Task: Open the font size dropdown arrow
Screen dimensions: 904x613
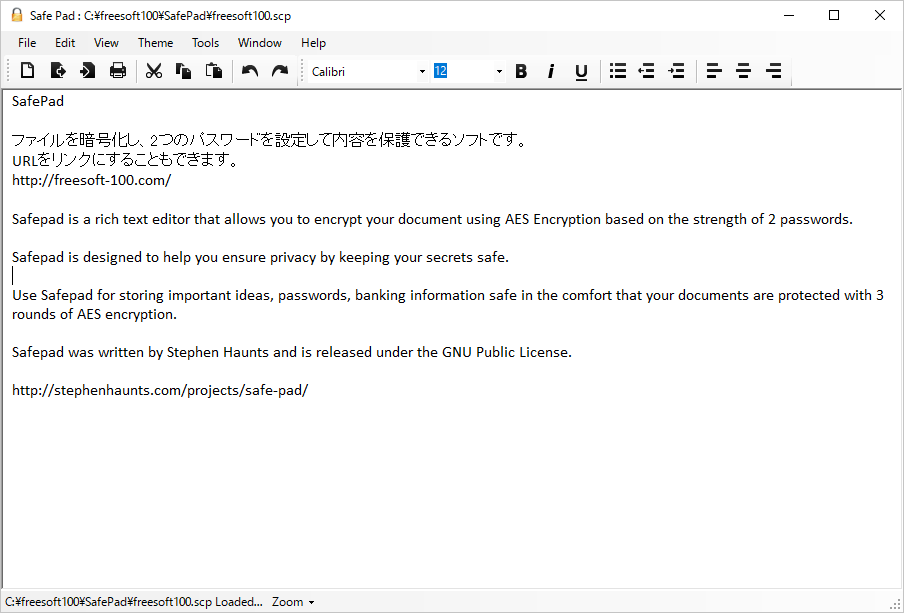Action: (x=499, y=72)
